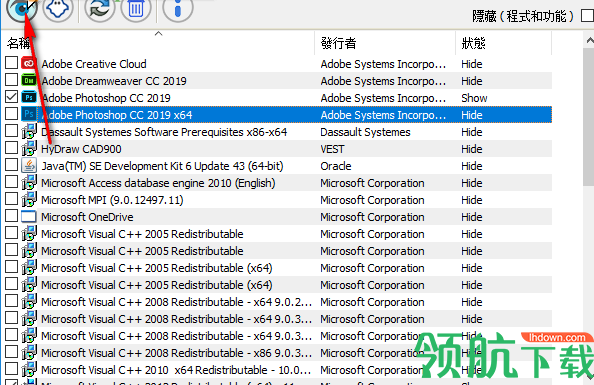Screen dimensions: 594x385
Task: Click the Adobe Creative Cloud red icon
Action: [29, 63]
